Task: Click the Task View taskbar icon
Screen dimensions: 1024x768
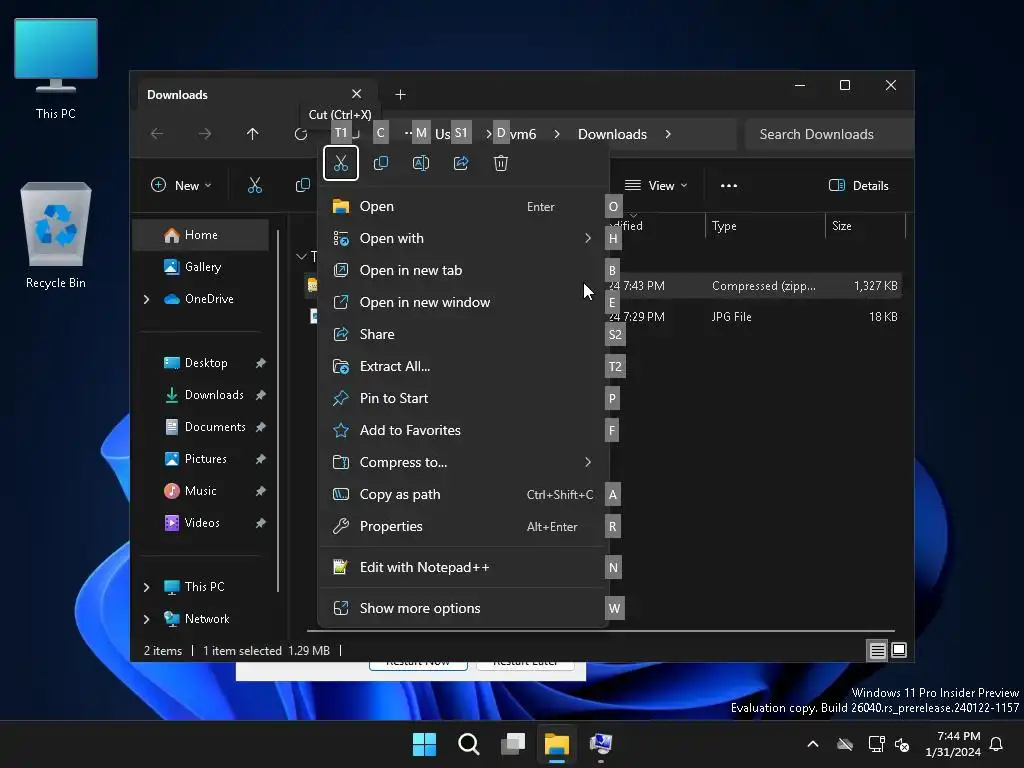Action: click(513, 744)
